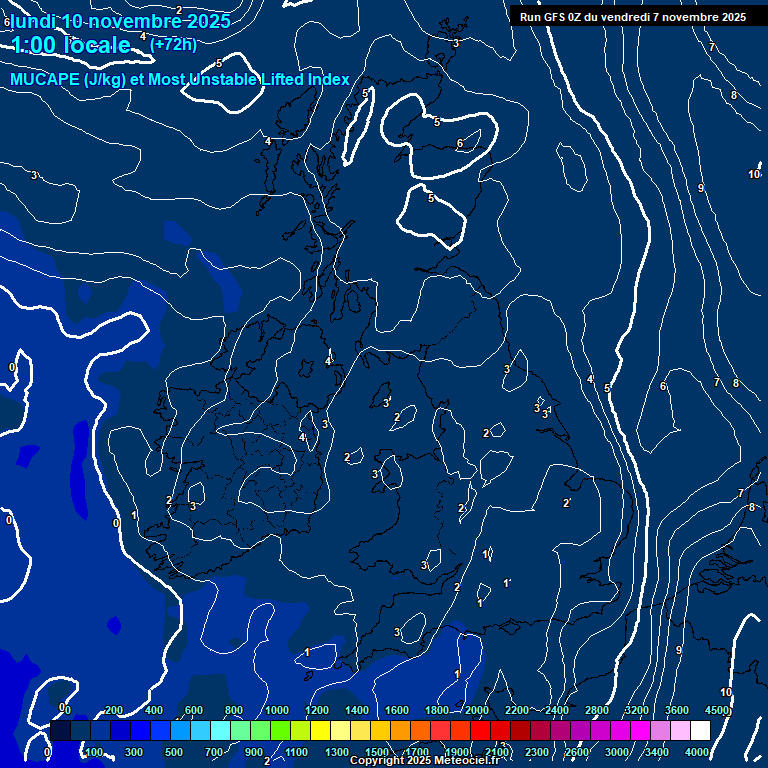
Task: Click the pale pink swatch before white
Action: [680, 730]
